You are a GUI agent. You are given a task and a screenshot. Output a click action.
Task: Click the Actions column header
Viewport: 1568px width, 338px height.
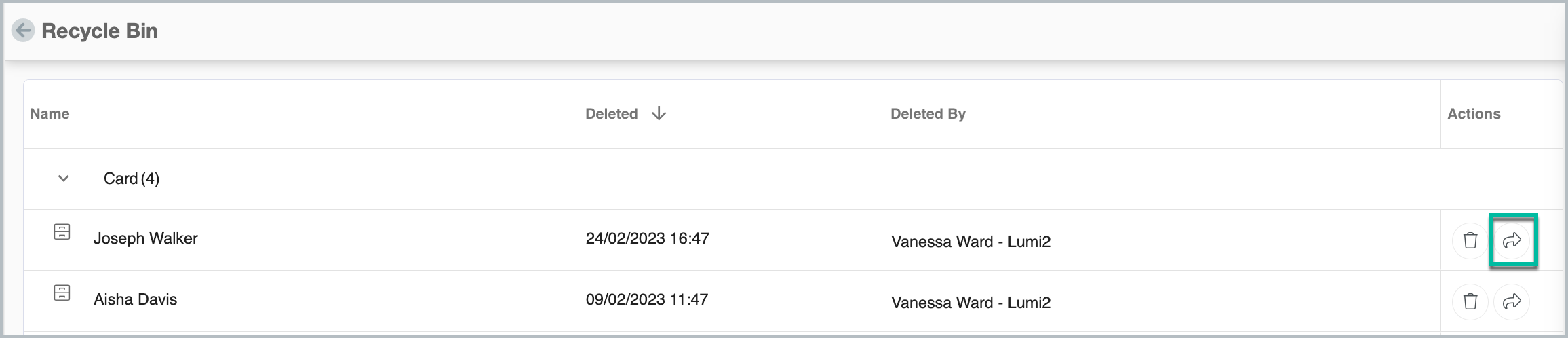[1474, 114]
